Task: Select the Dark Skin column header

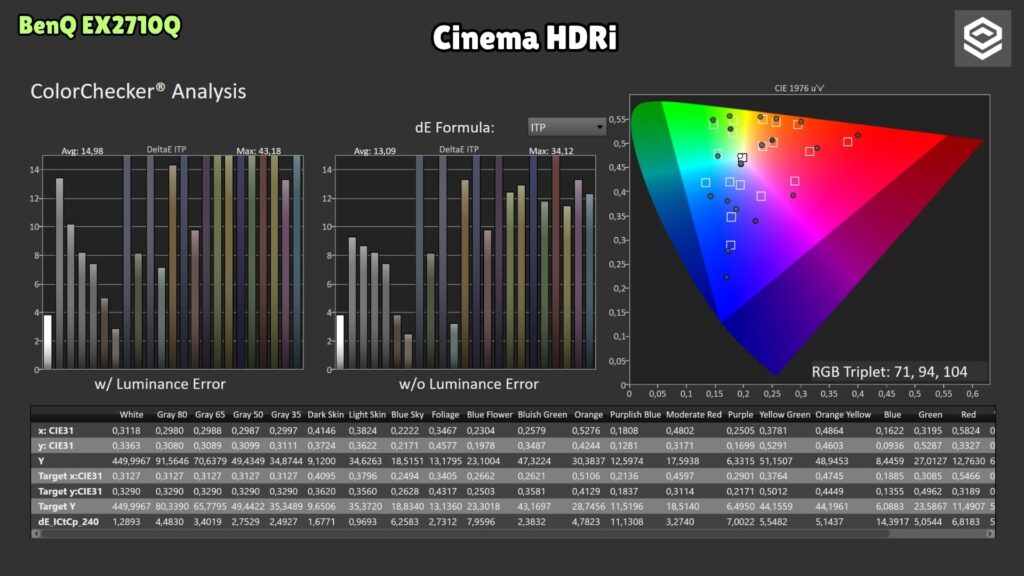Action: [x=325, y=415]
